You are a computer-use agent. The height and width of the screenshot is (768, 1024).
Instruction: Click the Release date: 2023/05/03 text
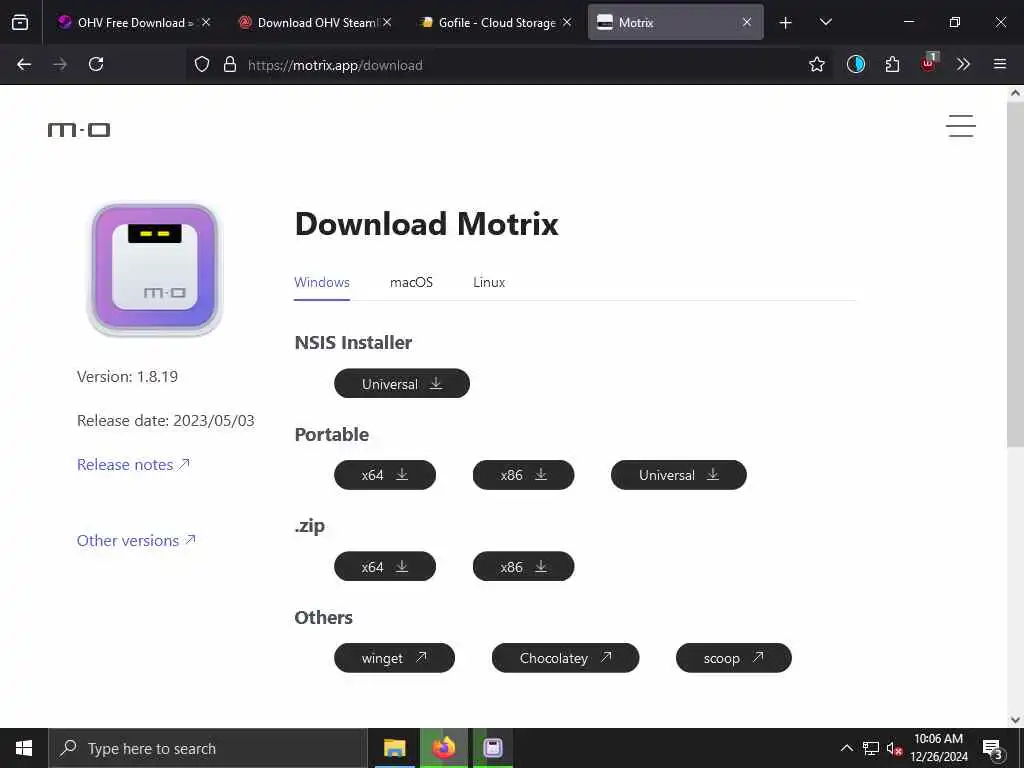(x=165, y=421)
